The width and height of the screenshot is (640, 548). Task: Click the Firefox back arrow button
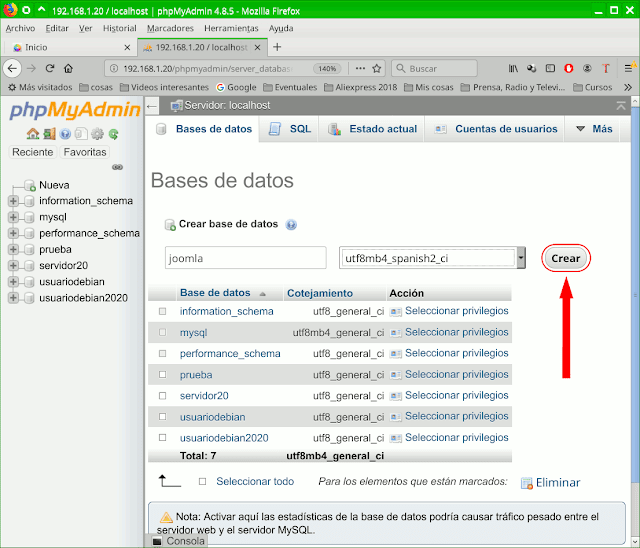coord(12,68)
